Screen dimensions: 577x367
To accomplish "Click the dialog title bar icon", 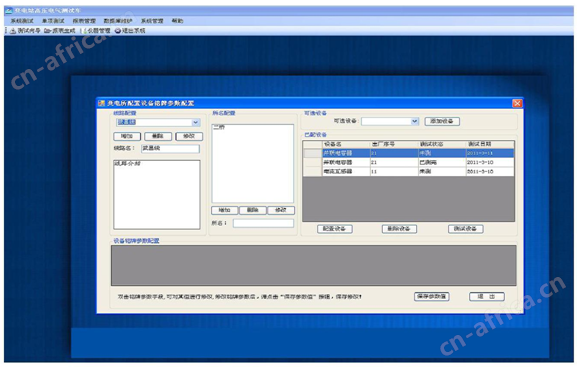I will pyautogui.click(x=102, y=103).
